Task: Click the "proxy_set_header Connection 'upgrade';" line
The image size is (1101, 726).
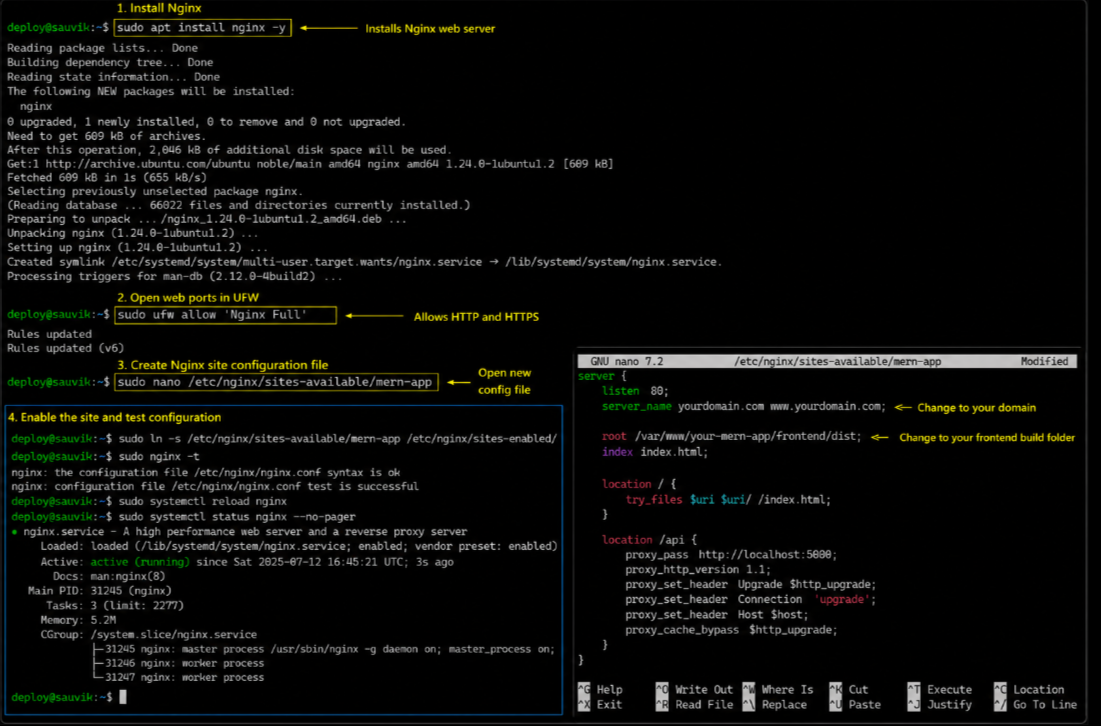Action: coord(751,599)
